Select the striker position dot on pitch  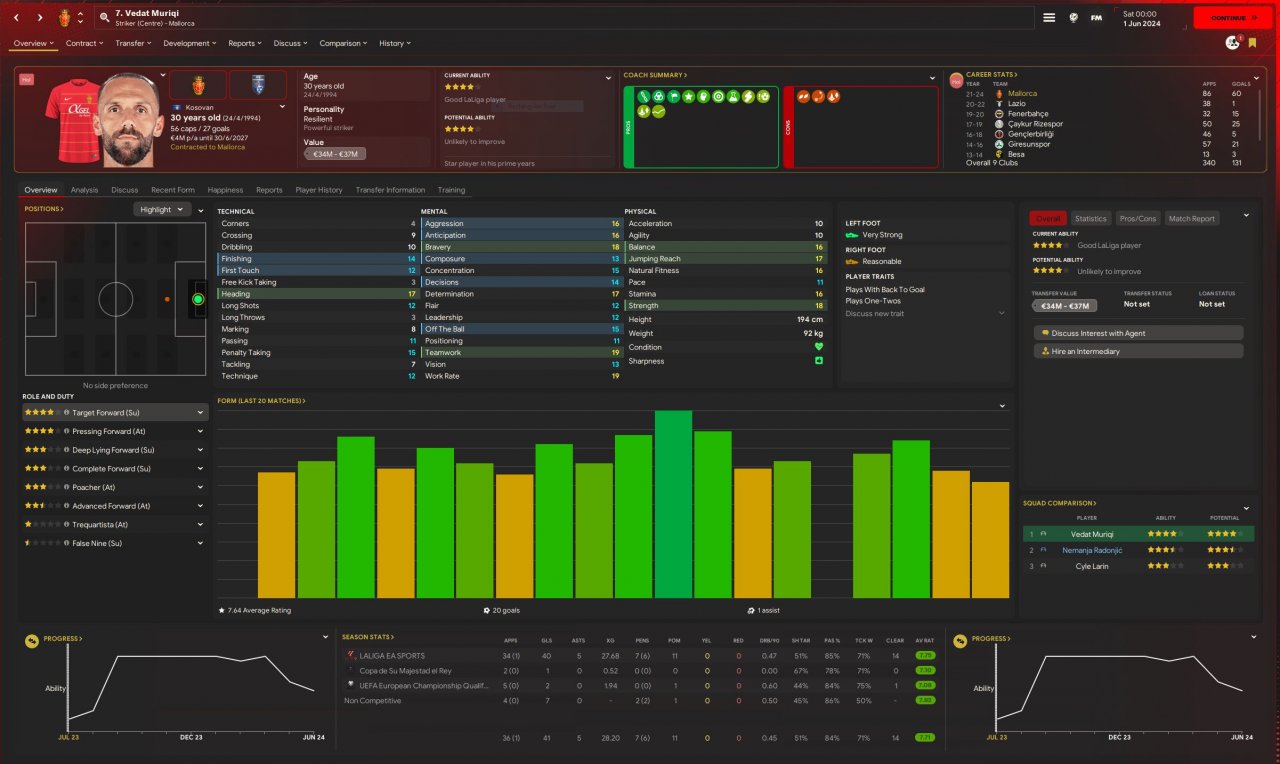pos(198,299)
